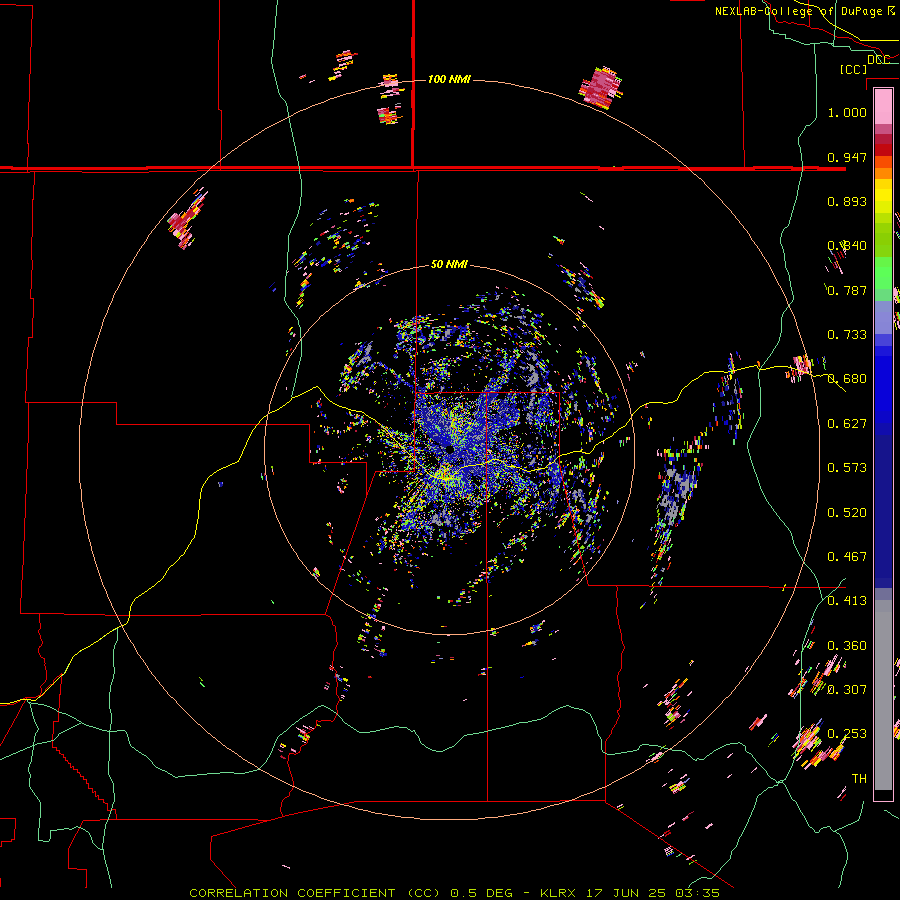Pick the red color bar segment
The image size is (900, 900).
point(883,150)
